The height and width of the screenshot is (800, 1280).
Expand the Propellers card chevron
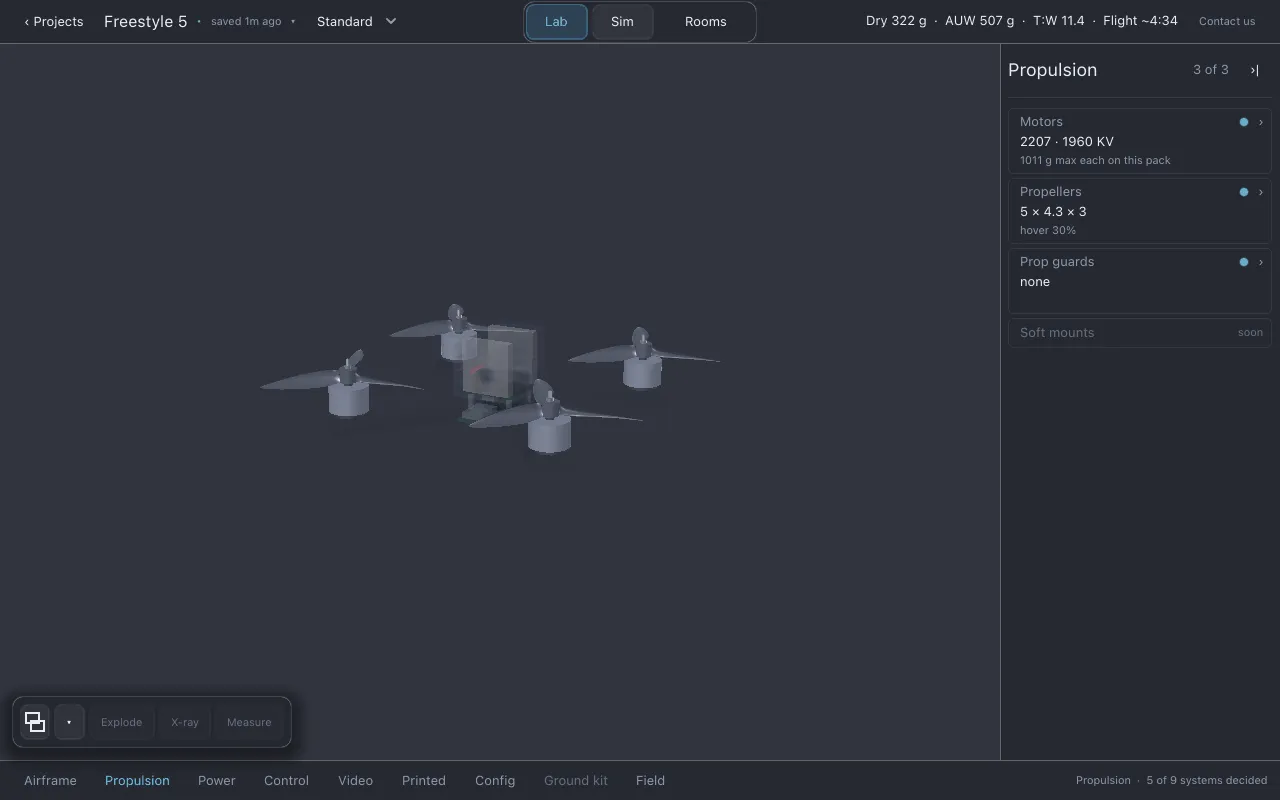[x=1261, y=192]
